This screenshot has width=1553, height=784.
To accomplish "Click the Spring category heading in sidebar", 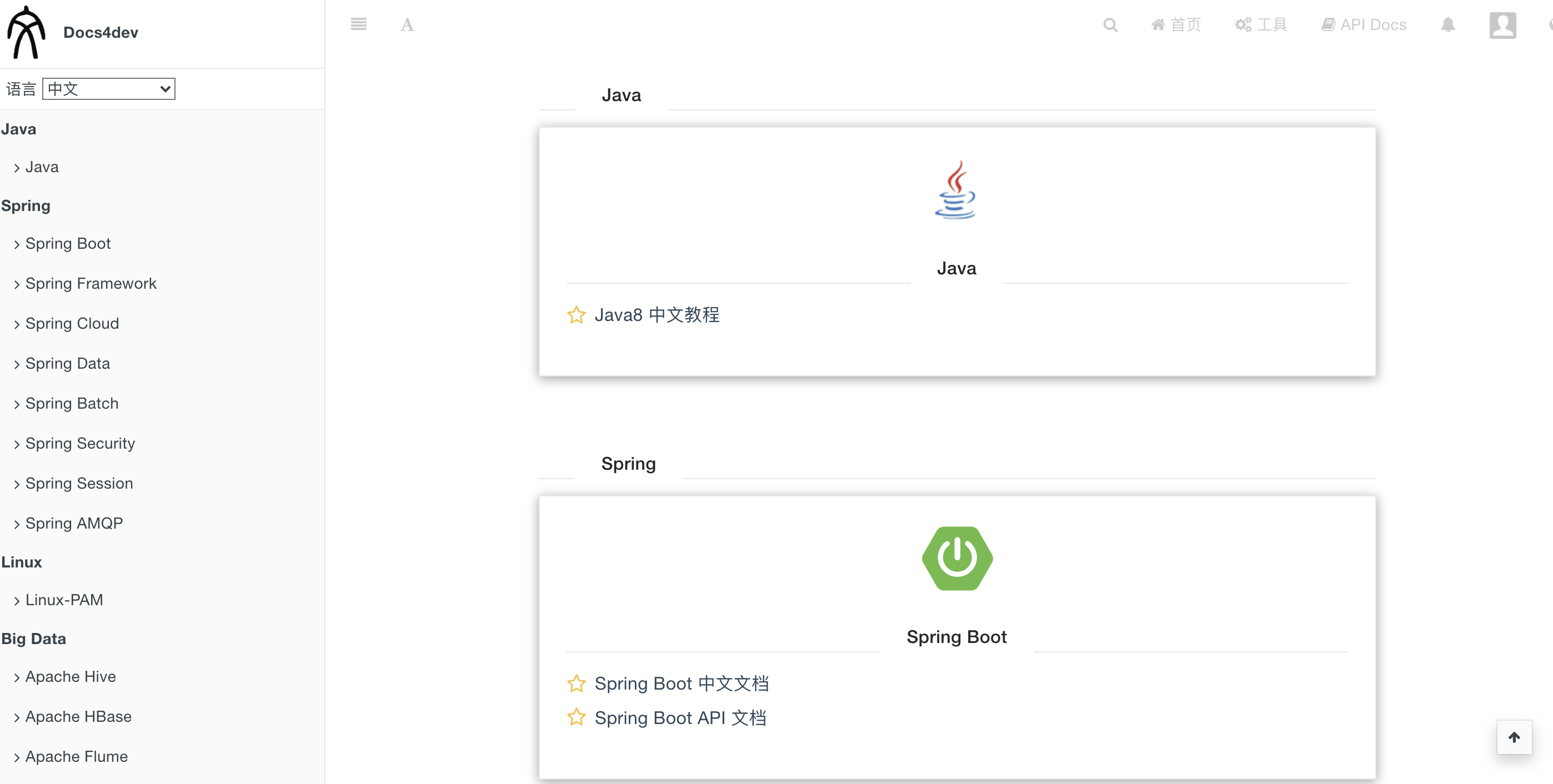I will click(x=26, y=206).
